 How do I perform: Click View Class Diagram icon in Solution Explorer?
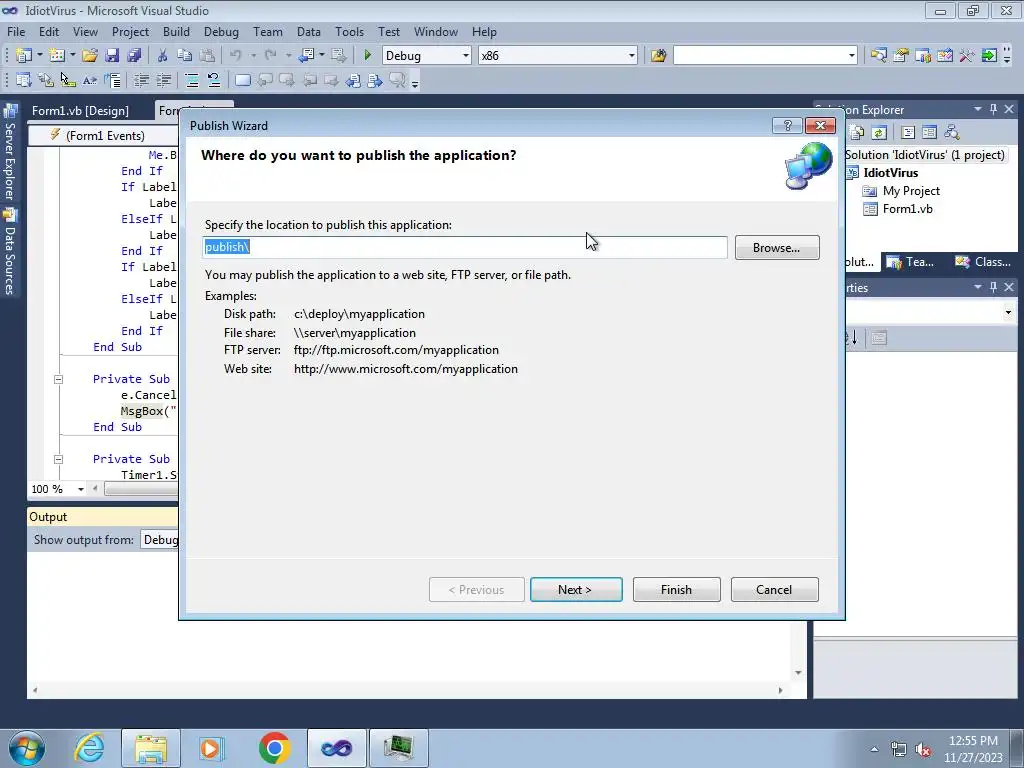point(952,133)
